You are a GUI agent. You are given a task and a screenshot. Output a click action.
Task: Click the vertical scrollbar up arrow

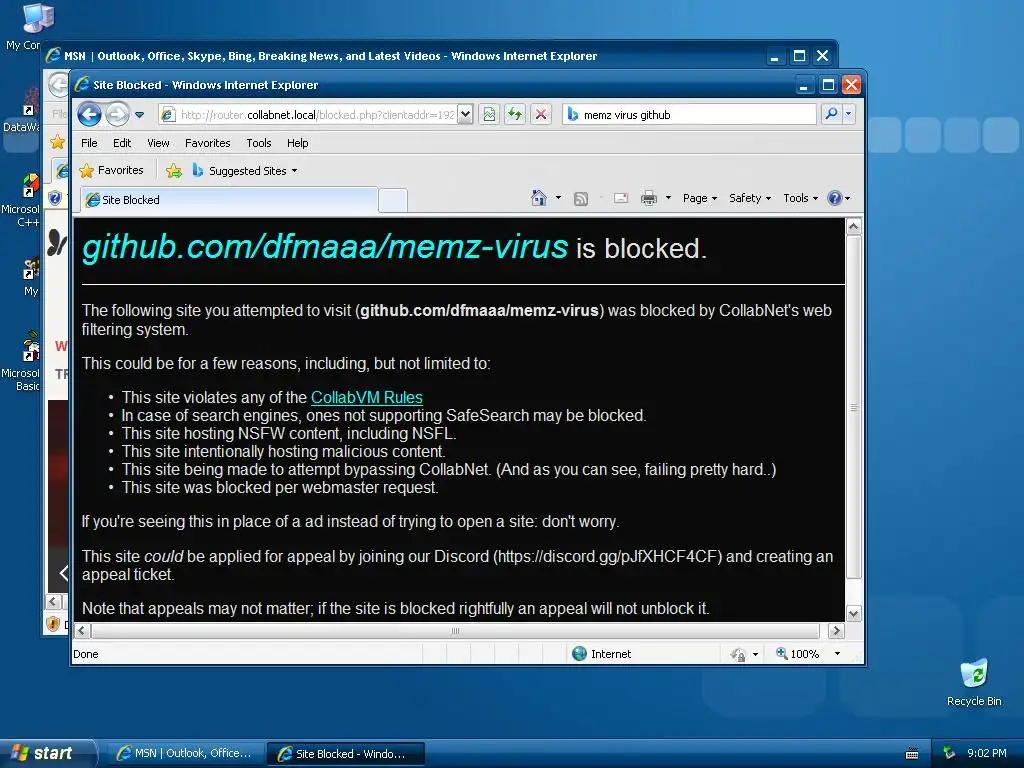pyautogui.click(x=854, y=227)
